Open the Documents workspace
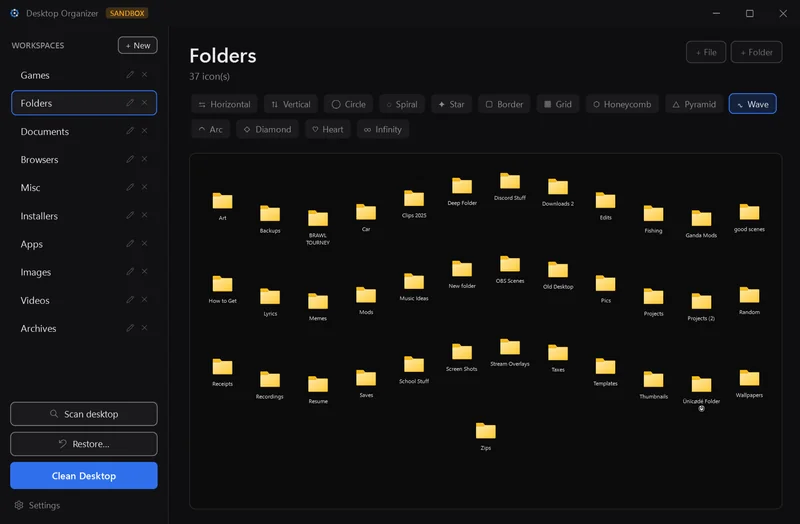Screen dimensions: 800x524 coord(84,131)
